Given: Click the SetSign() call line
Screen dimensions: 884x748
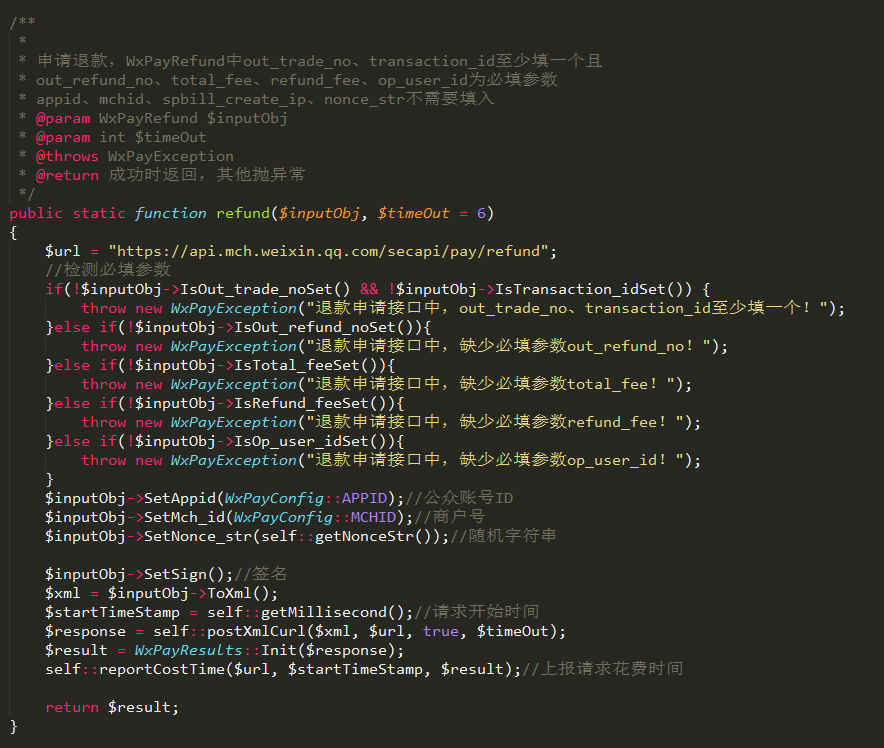Looking at the screenshot, I should point(166,574).
